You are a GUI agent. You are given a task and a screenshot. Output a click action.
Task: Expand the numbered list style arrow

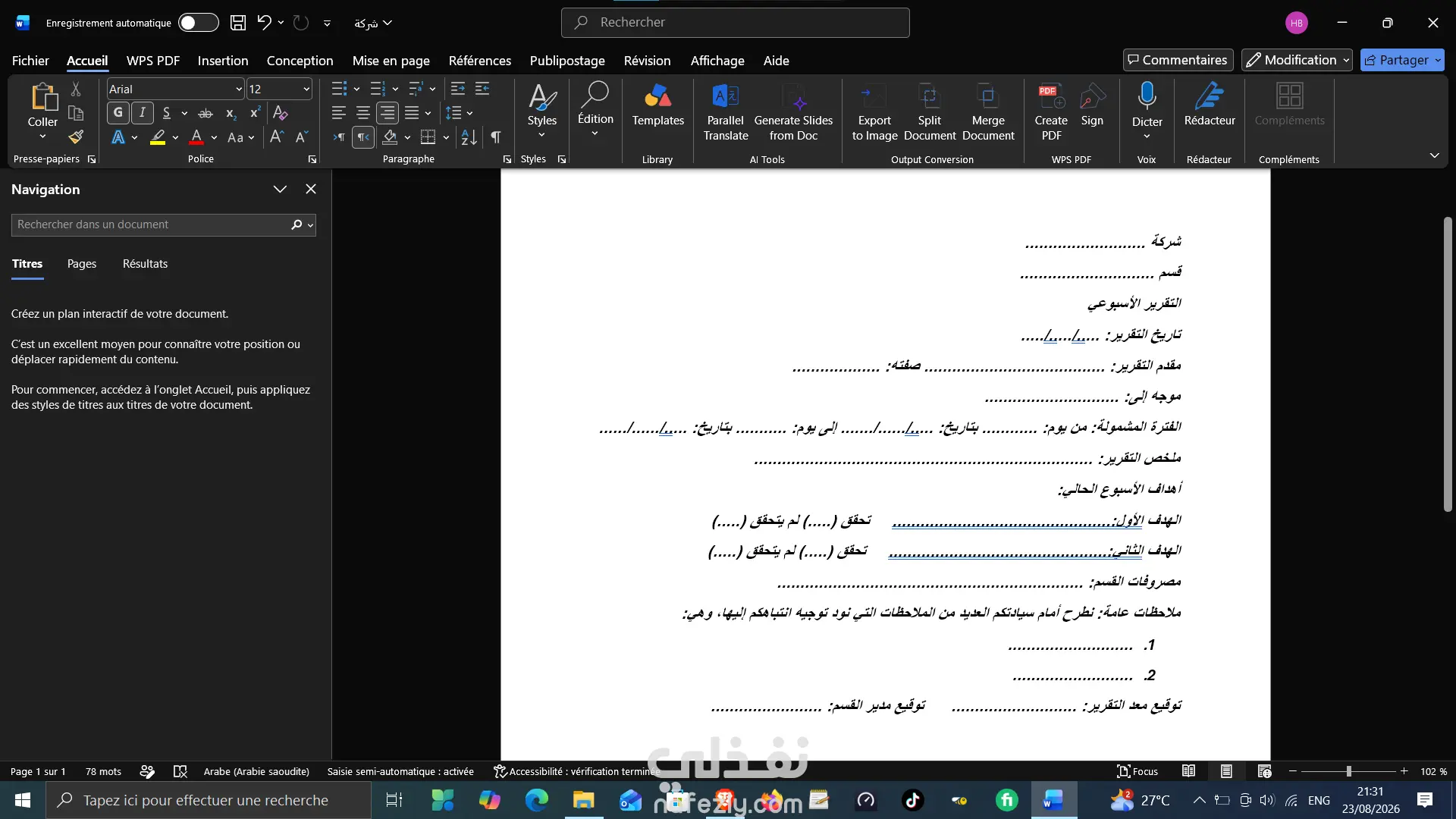(x=395, y=89)
